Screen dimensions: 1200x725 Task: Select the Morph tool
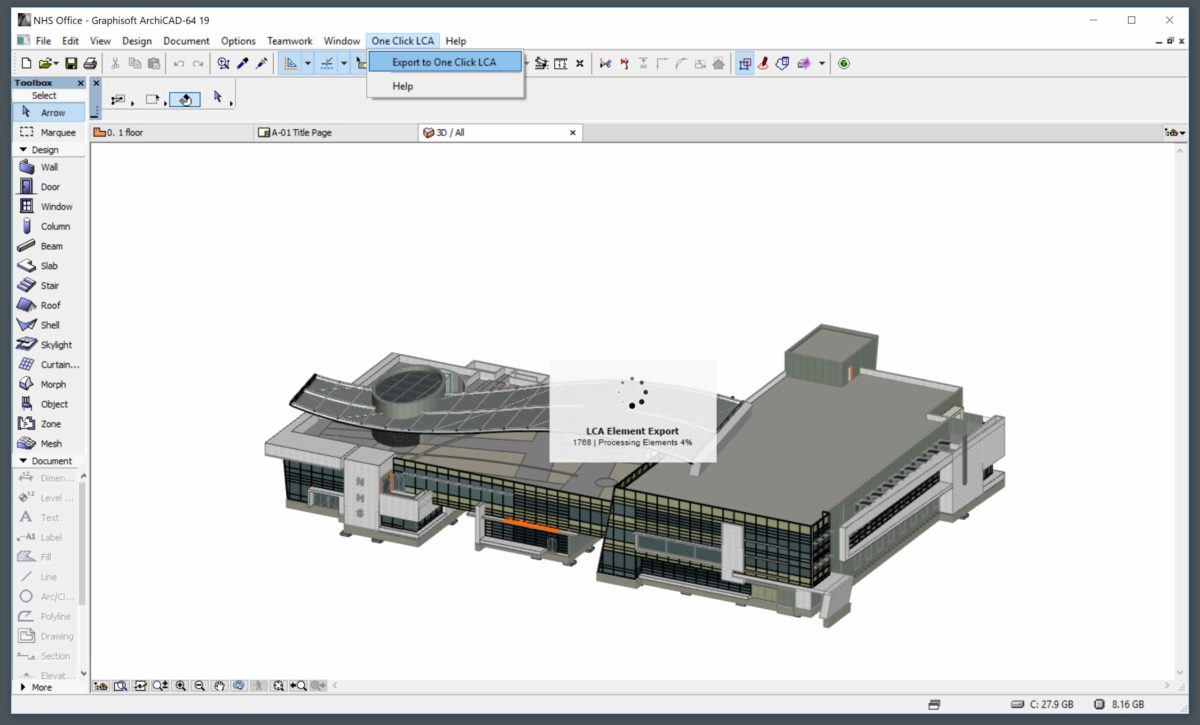tap(48, 384)
